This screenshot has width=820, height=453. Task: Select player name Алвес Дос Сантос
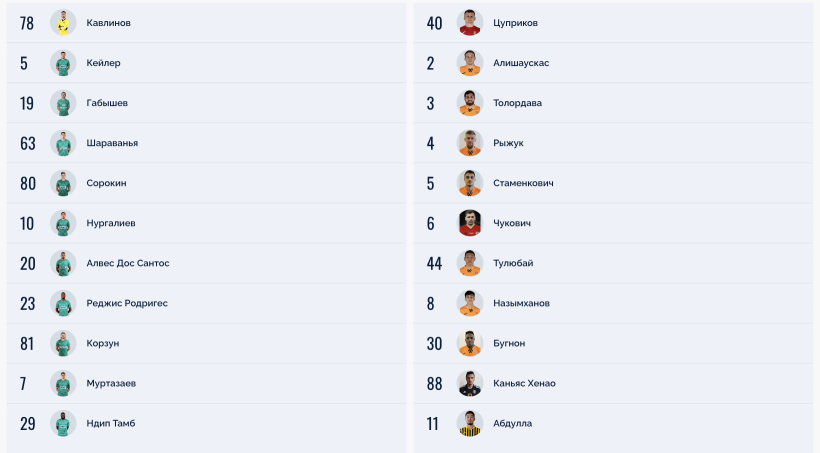(x=128, y=263)
